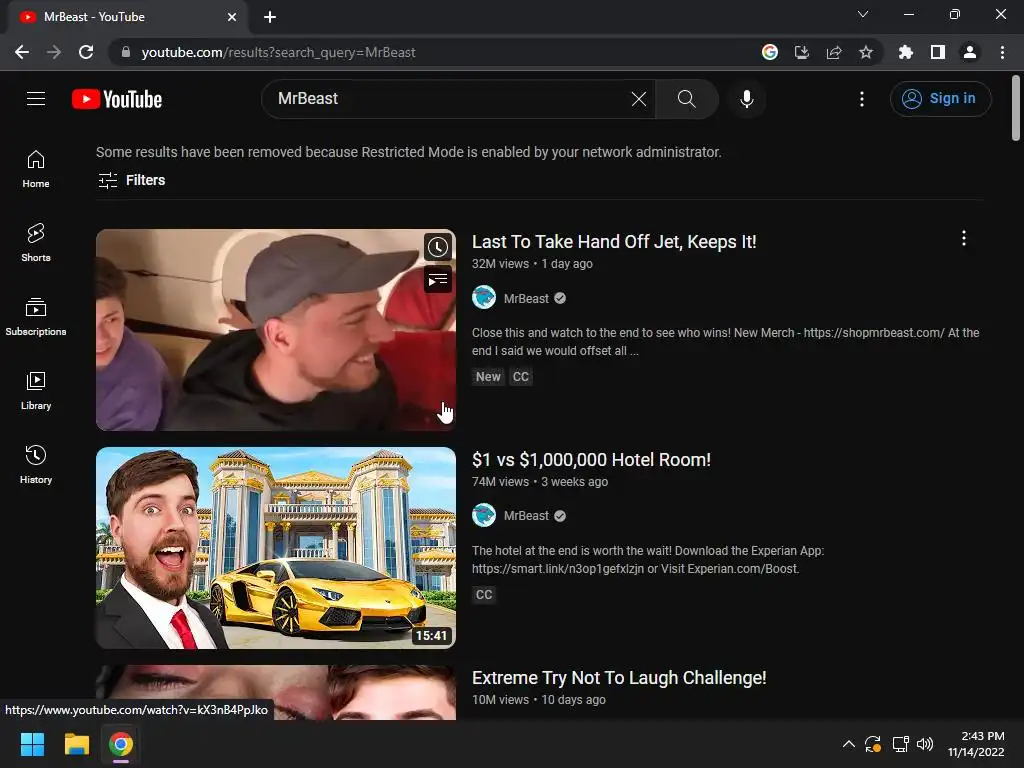
Task: Go forward in the browser
Action: 54,52
